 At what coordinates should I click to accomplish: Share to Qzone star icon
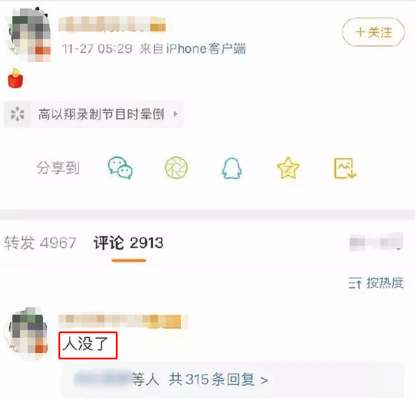(288, 168)
